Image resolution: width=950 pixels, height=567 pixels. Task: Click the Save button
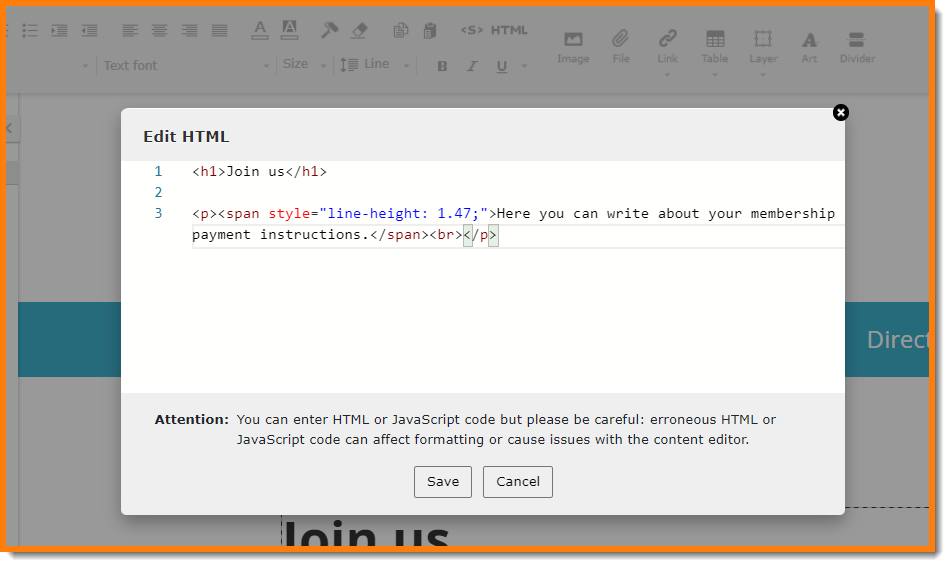pos(442,481)
